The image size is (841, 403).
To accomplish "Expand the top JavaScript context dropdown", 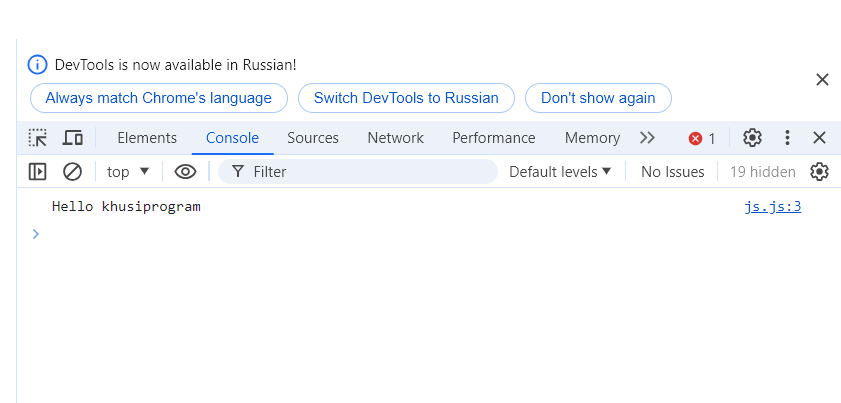I will point(128,171).
